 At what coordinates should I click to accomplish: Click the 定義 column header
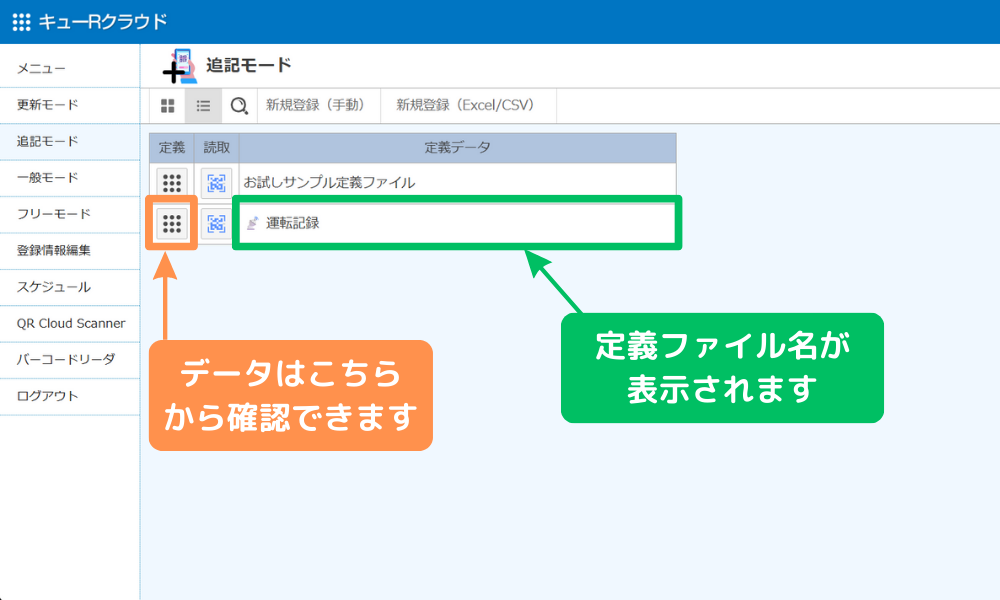tap(172, 148)
